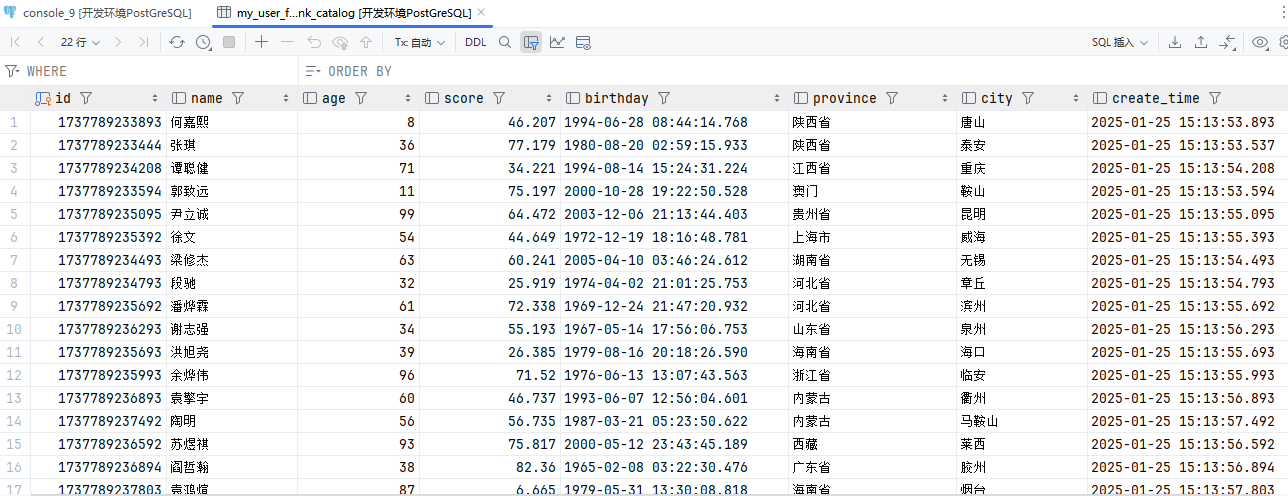Expand the Tx 自动 transaction mode dropdown
Screen dimensions: 1288x496
coord(419,42)
